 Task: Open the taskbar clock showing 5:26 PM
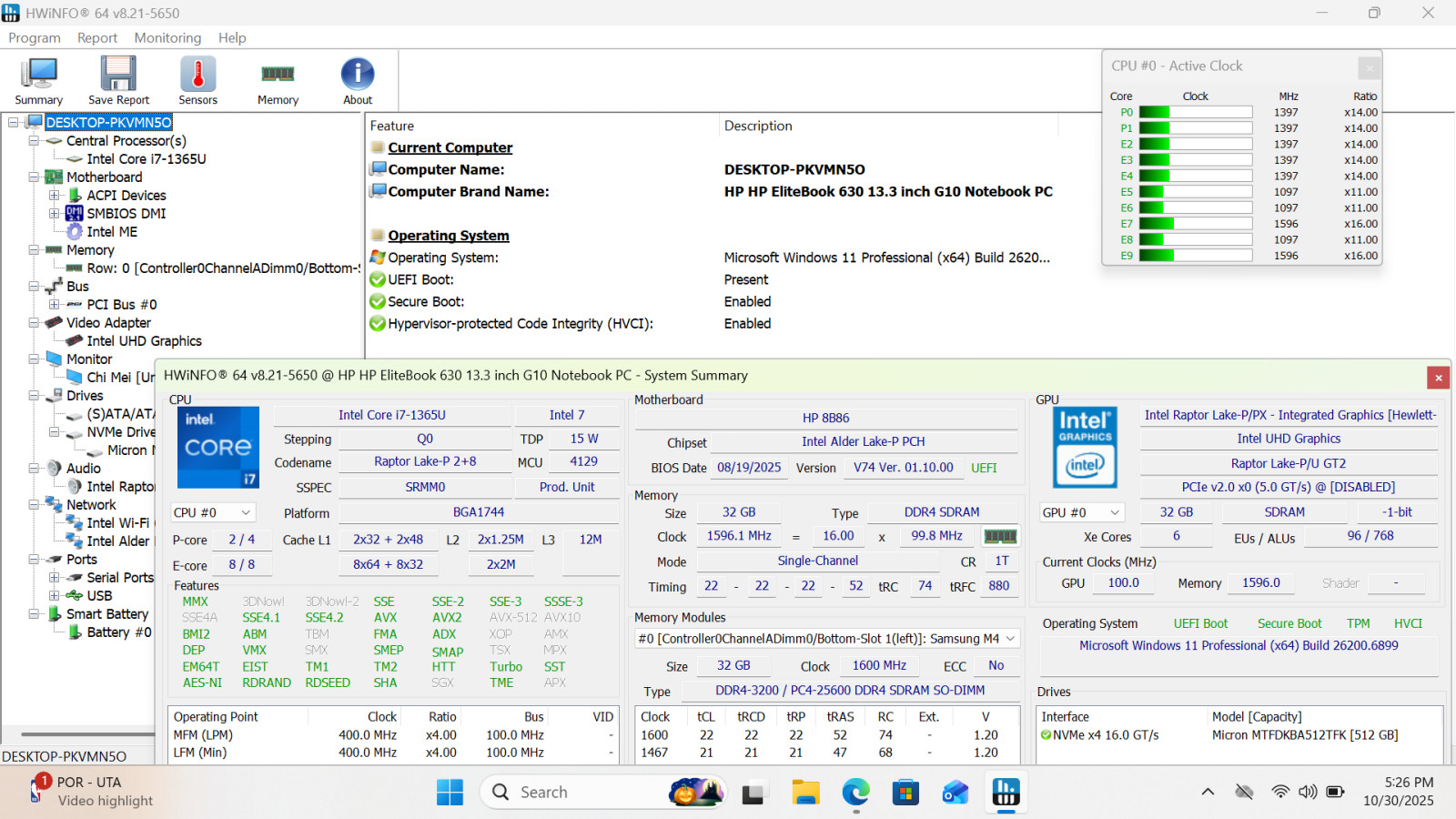click(1398, 792)
